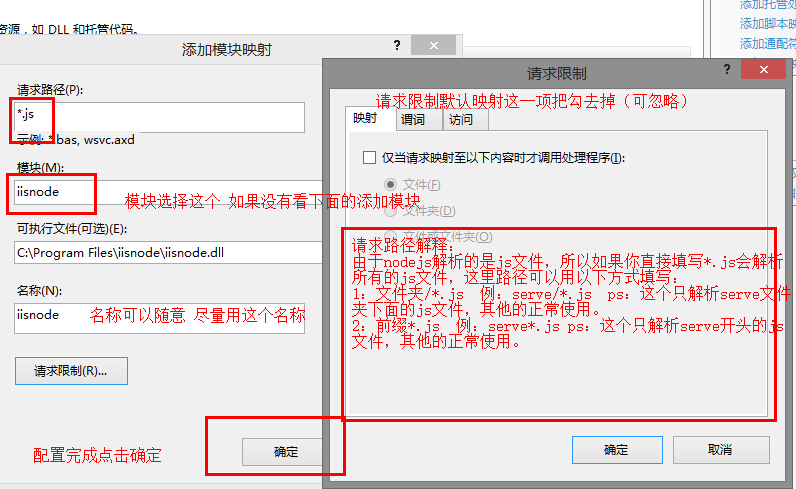Viewport: 796px width, 489px height.
Task: Open the 访问 tab
Action: coord(460,119)
